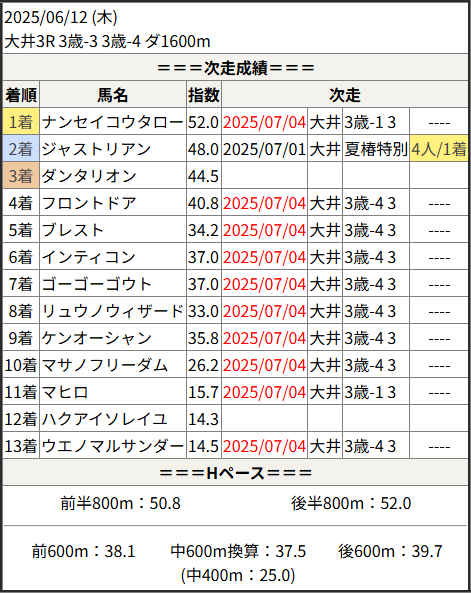Click the Hペース section heading
The height and width of the screenshot is (593, 471).
235,473
